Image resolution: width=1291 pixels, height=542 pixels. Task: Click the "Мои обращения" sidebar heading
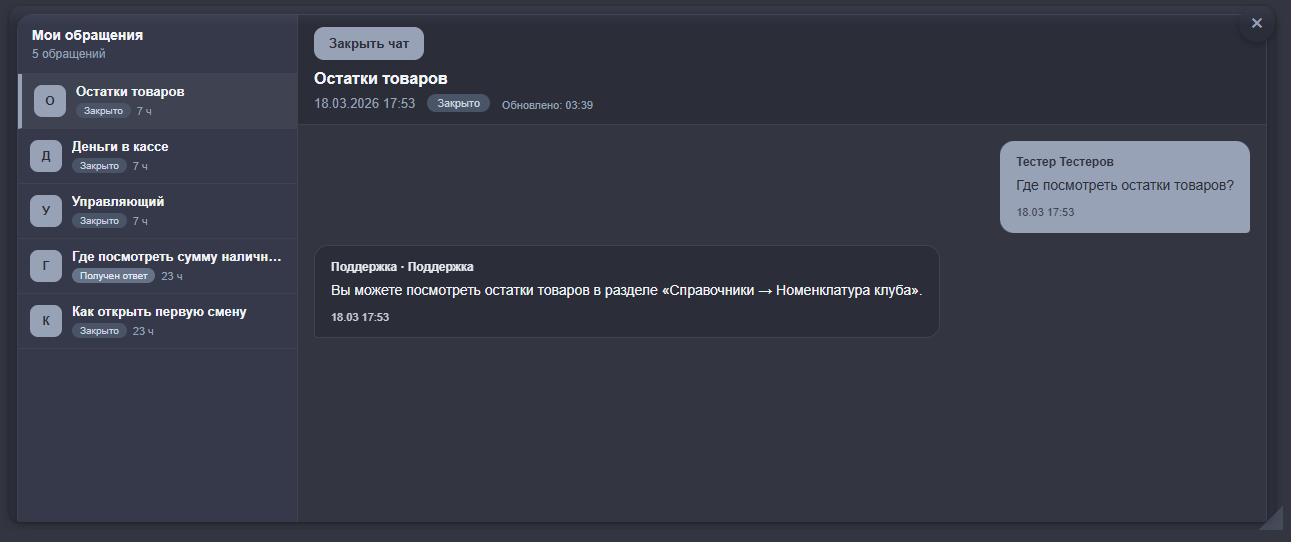click(87, 35)
